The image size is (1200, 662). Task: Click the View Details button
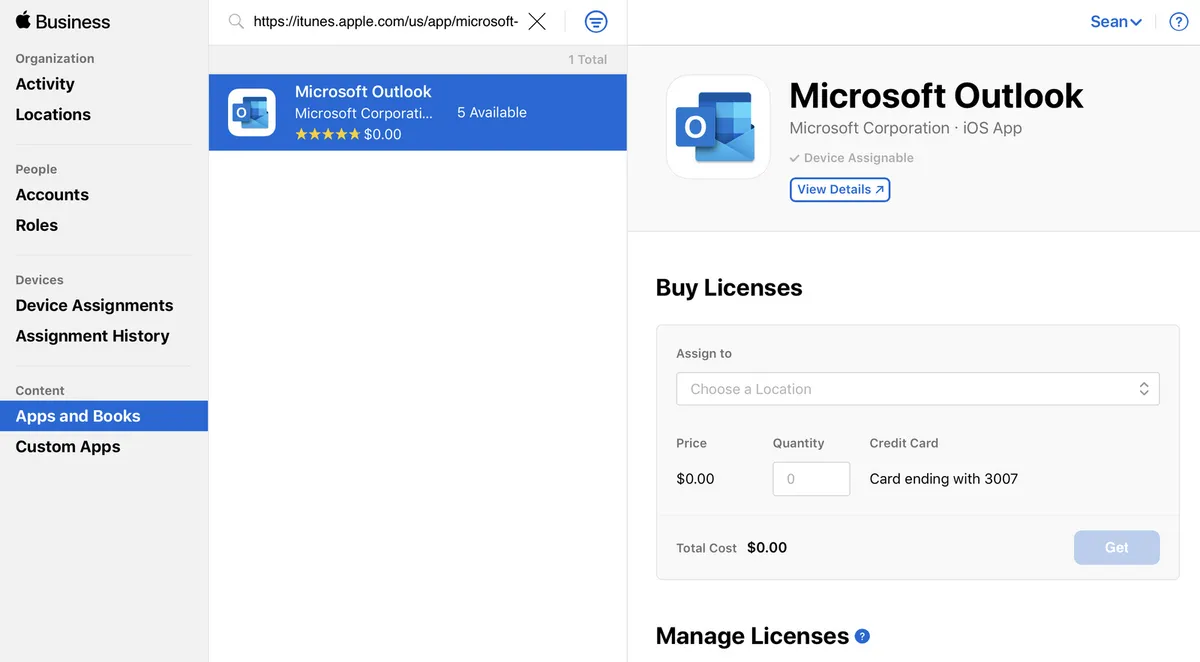point(839,189)
